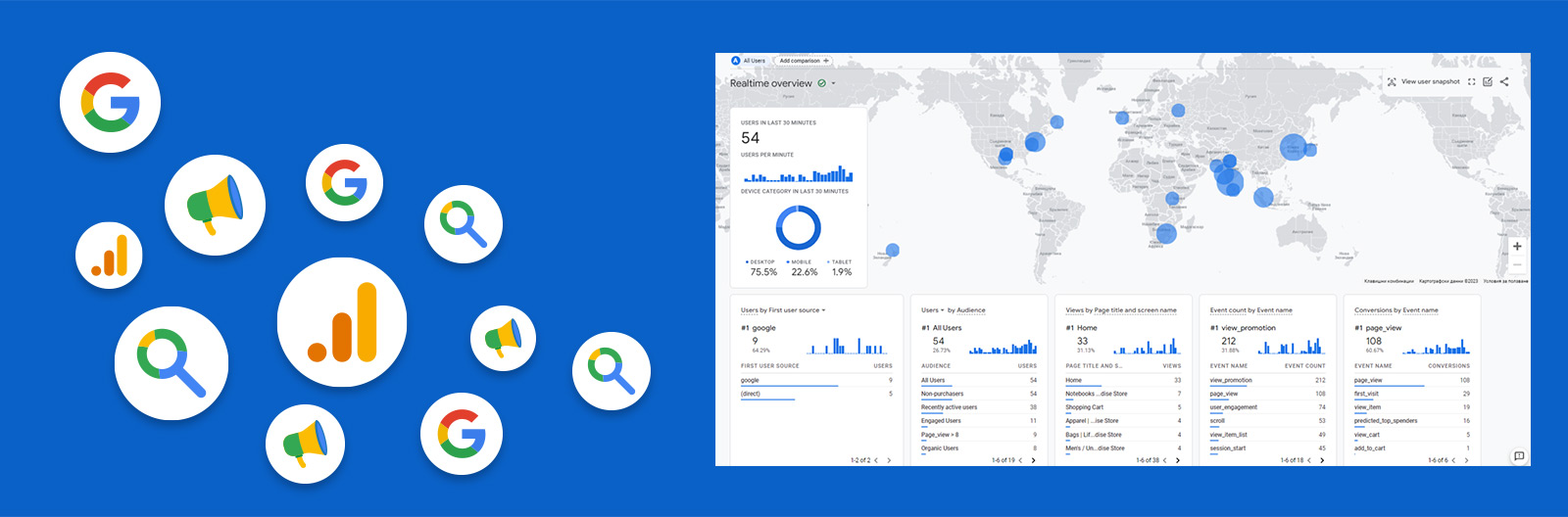Next page of Event count card

tap(1322, 460)
